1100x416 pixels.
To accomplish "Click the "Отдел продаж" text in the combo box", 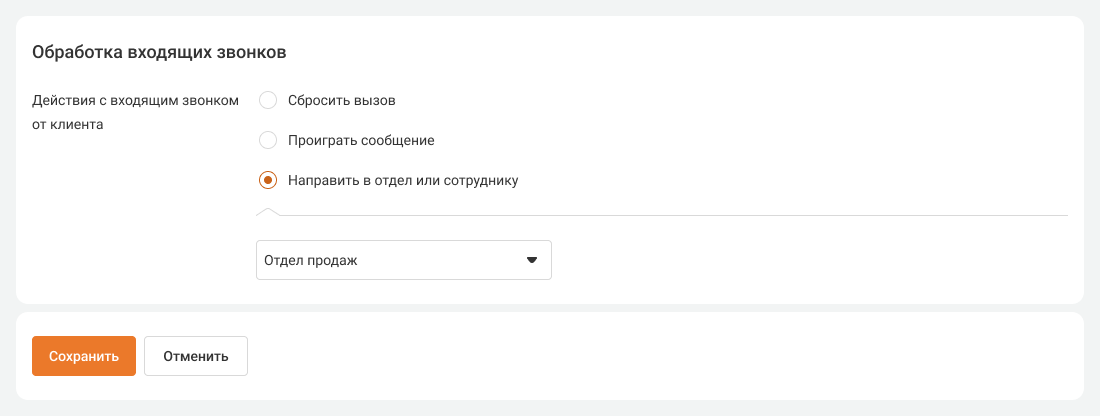I will (x=311, y=260).
